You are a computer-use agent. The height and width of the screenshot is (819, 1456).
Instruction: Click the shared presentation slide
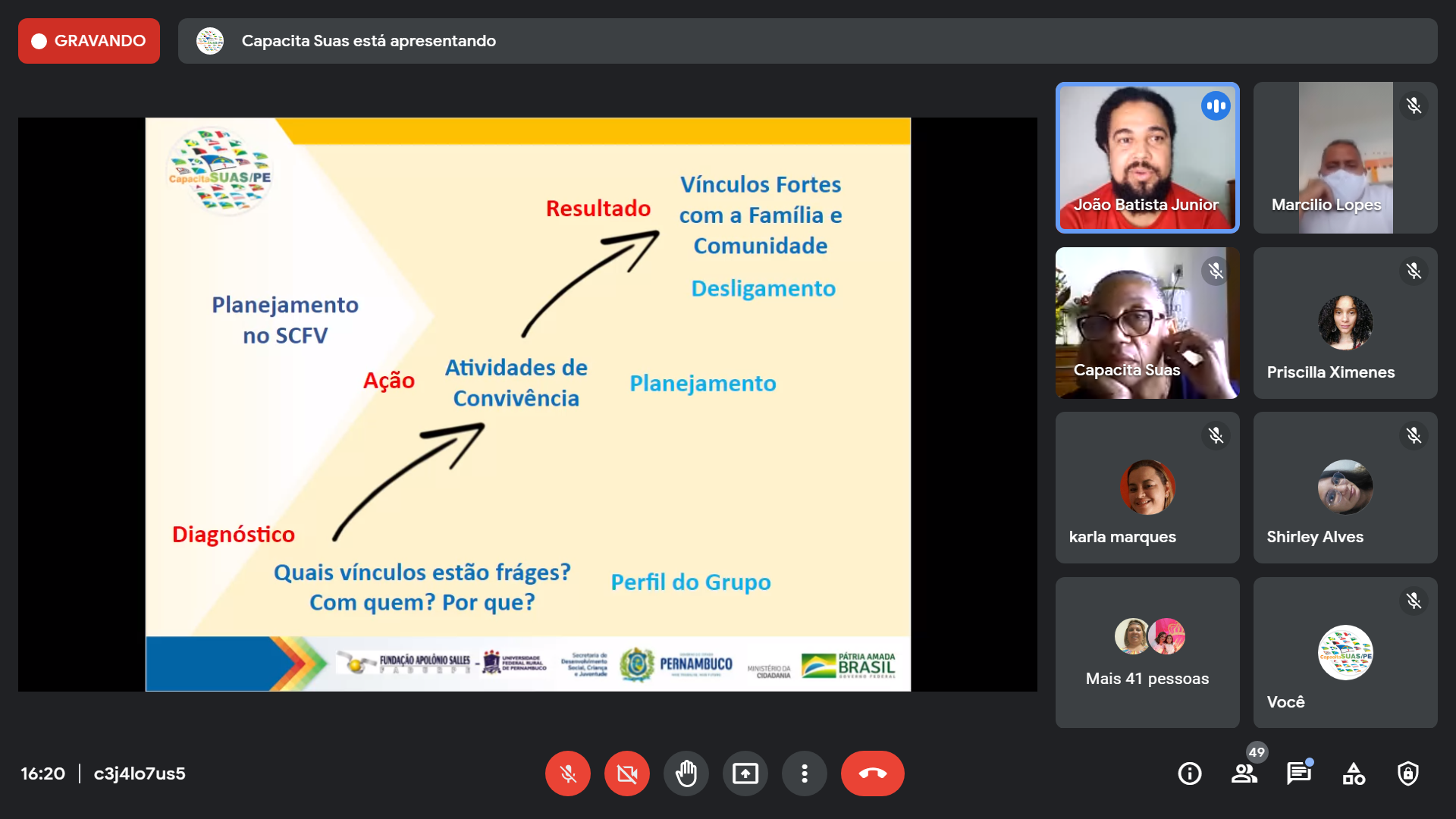click(528, 403)
